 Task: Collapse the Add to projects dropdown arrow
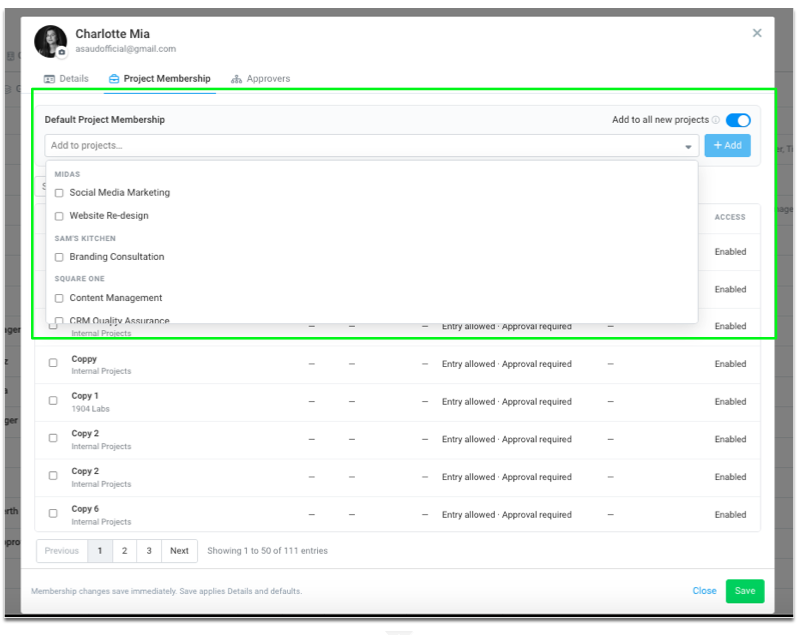pos(688,147)
